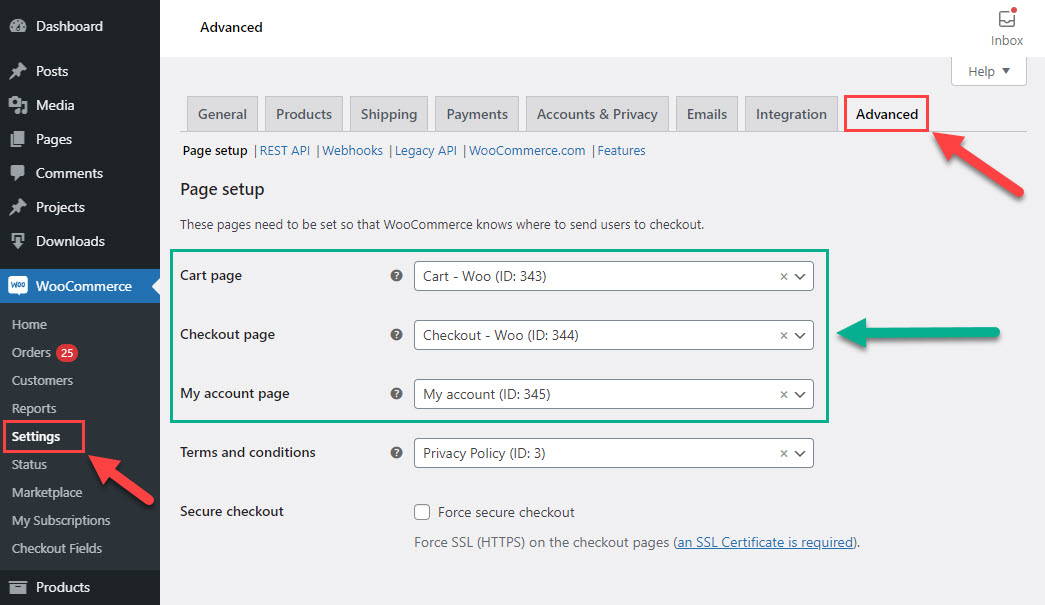Switch to the Shipping tab
The image size is (1045, 605).
pos(389,114)
